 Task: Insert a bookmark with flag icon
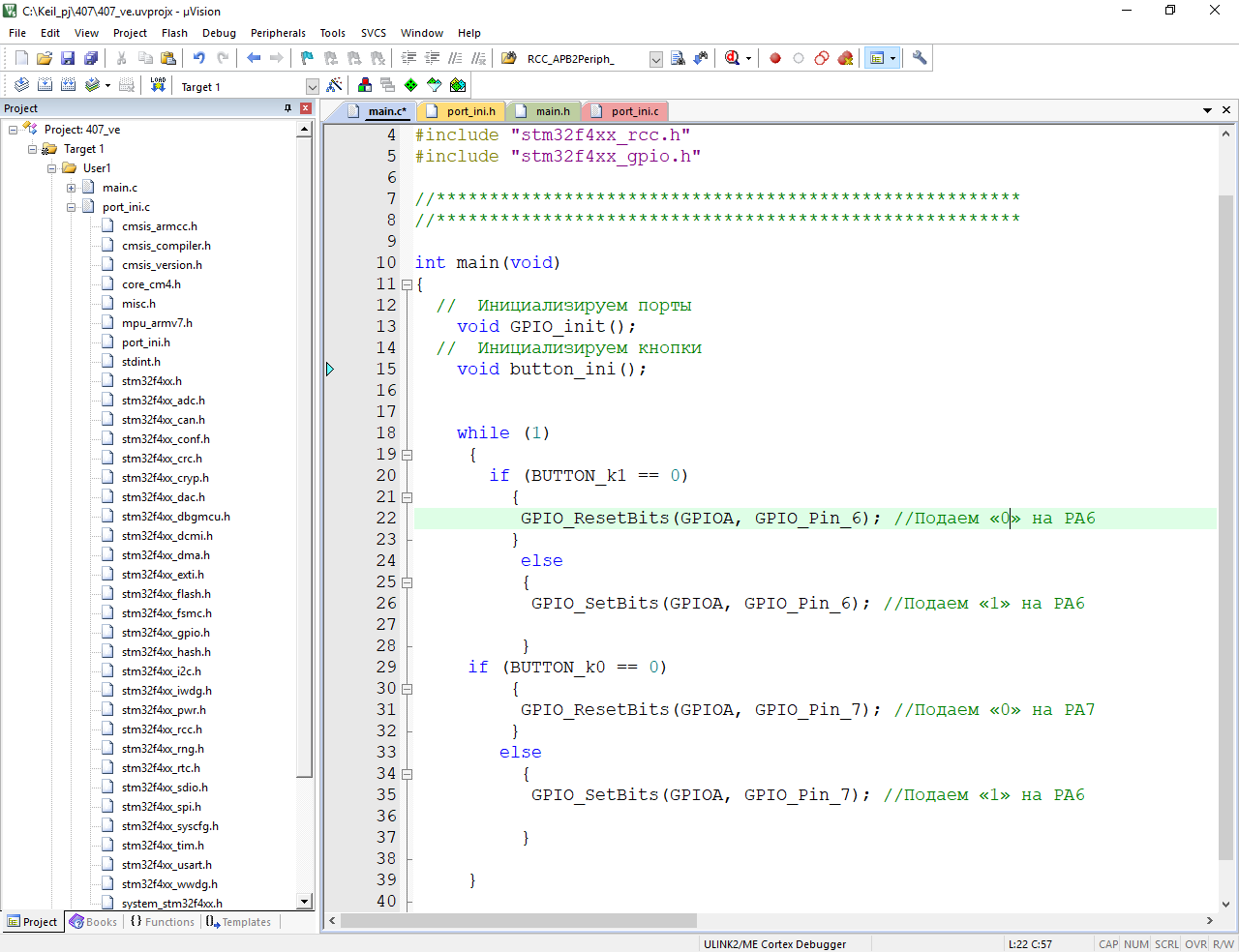tap(307, 58)
